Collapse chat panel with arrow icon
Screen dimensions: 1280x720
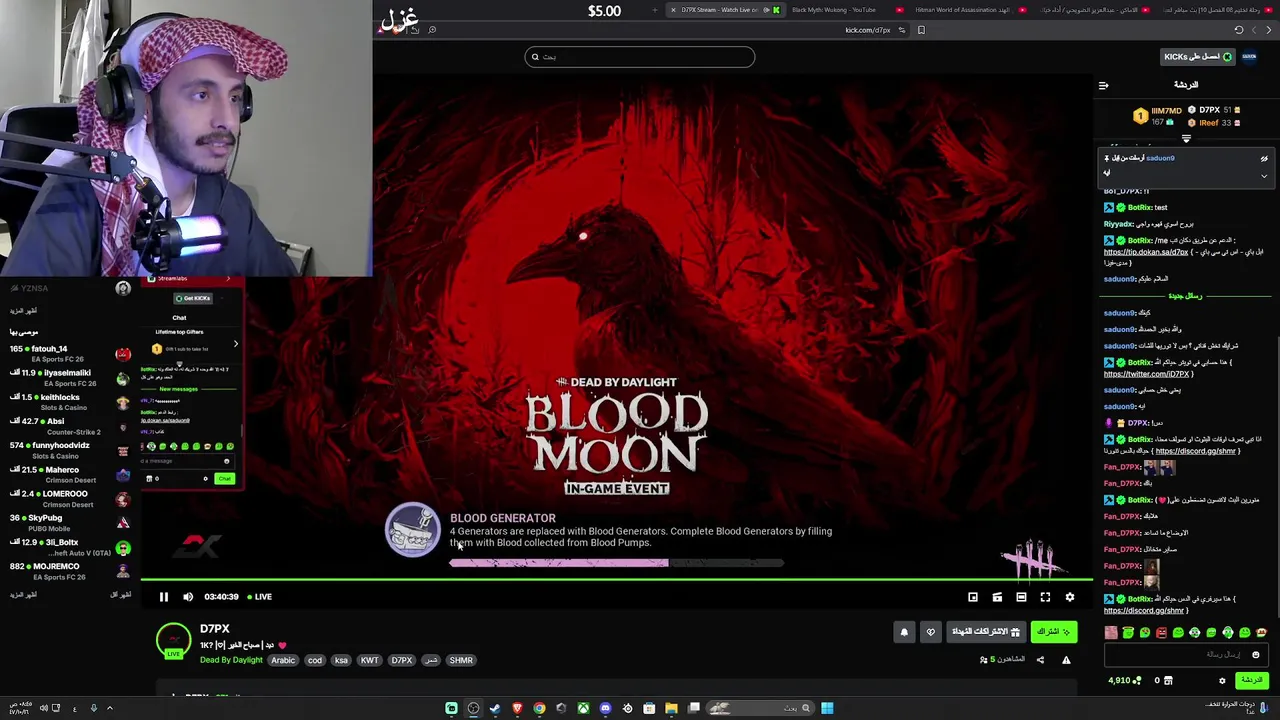click(1104, 85)
